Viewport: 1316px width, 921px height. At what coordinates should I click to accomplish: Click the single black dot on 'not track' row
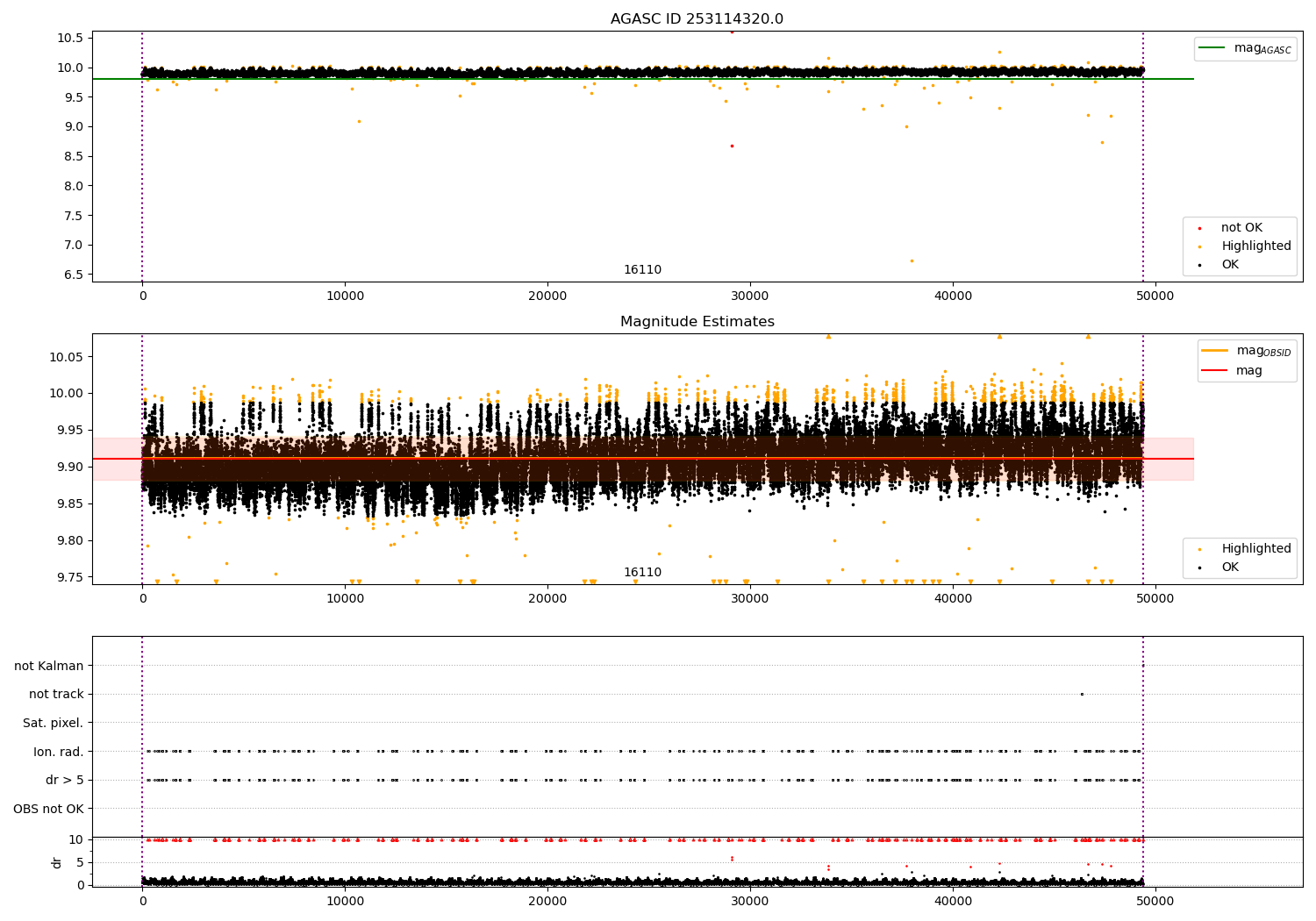point(1082,695)
